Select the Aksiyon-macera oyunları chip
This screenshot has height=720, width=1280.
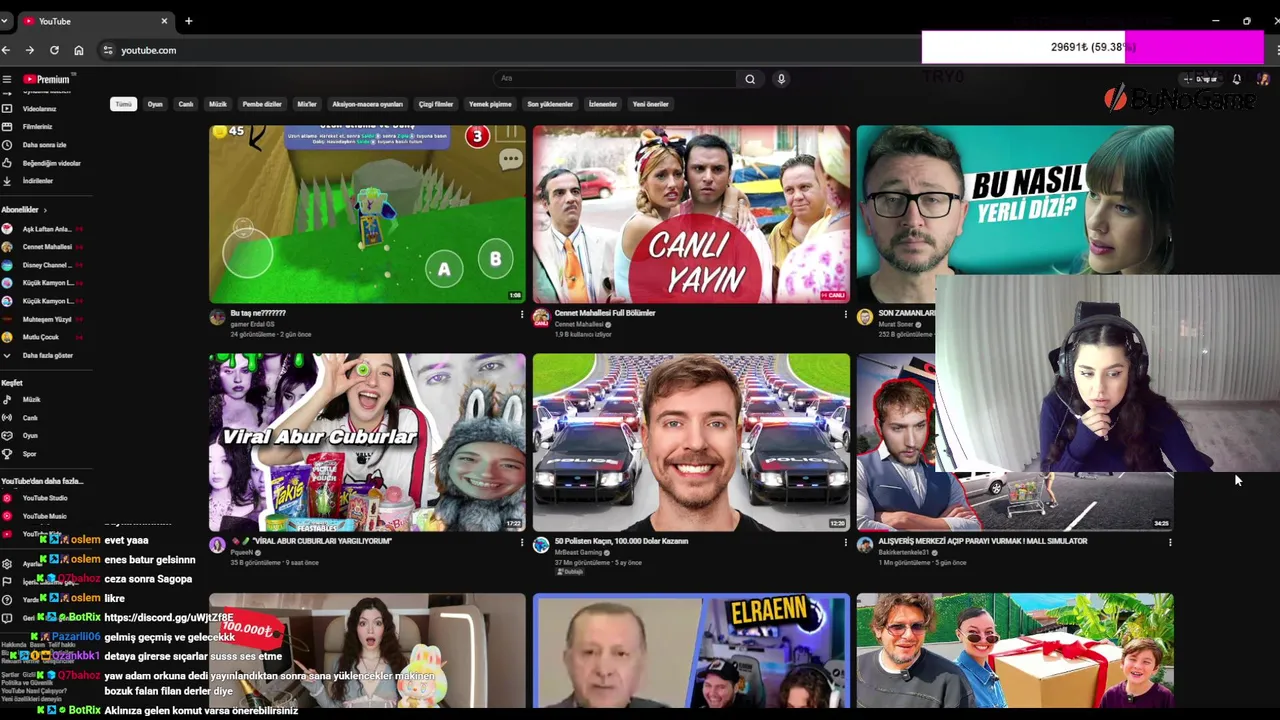(x=367, y=104)
